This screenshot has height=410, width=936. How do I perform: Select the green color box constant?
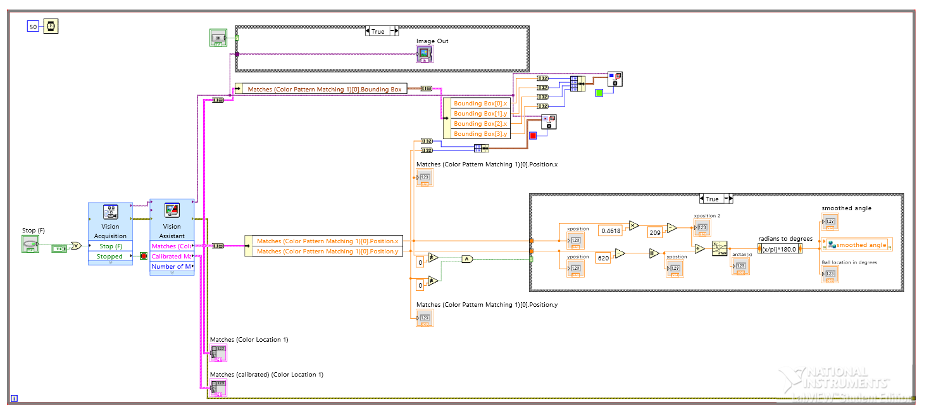pyautogui.click(x=599, y=93)
